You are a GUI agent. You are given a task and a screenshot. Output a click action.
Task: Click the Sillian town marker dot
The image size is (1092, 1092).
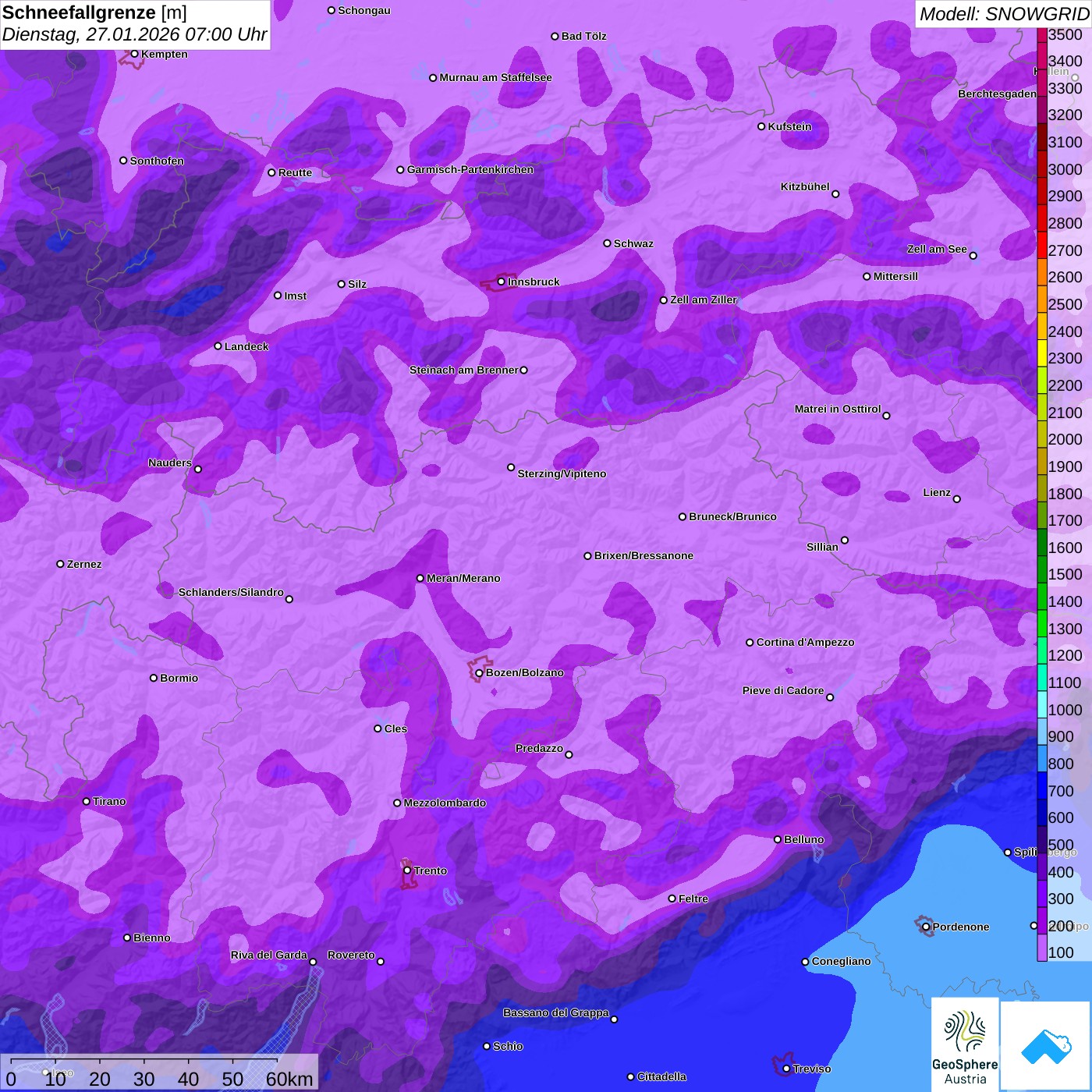(845, 540)
